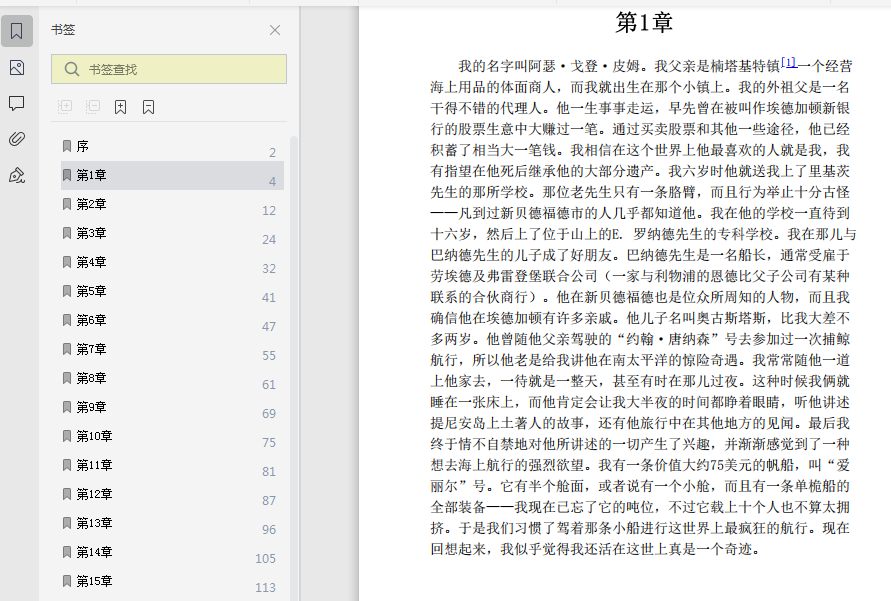Open the attachments paperclip icon
This screenshot has height=601, width=891.
[17, 139]
